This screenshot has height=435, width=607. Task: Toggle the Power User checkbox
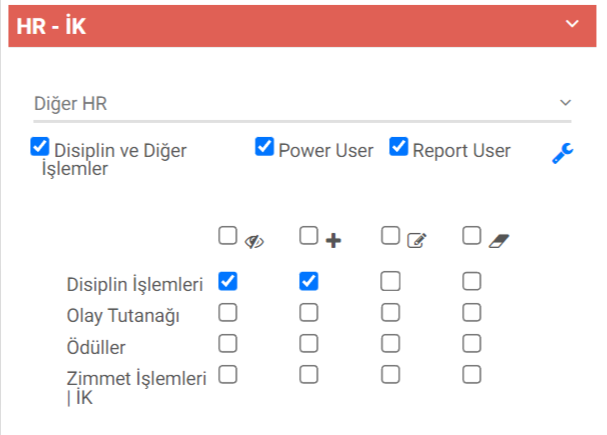(264, 148)
